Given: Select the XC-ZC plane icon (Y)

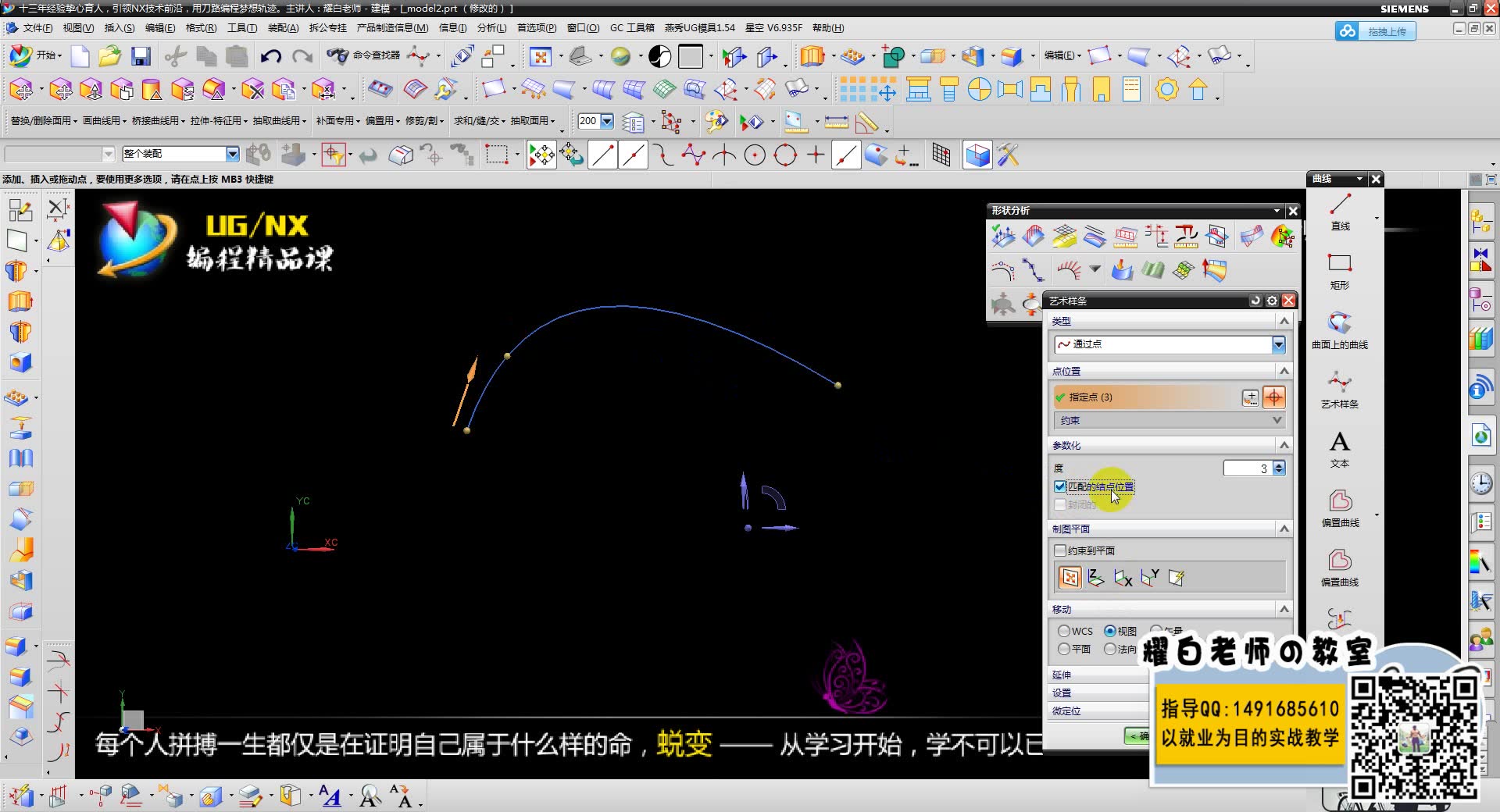Looking at the screenshot, I should pos(1150,578).
